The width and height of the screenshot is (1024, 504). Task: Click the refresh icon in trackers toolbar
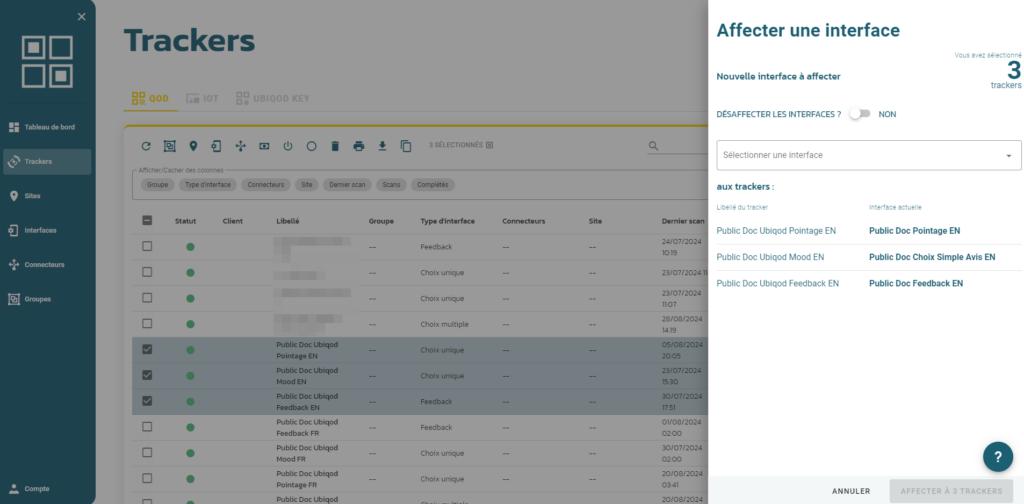tap(146, 146)
